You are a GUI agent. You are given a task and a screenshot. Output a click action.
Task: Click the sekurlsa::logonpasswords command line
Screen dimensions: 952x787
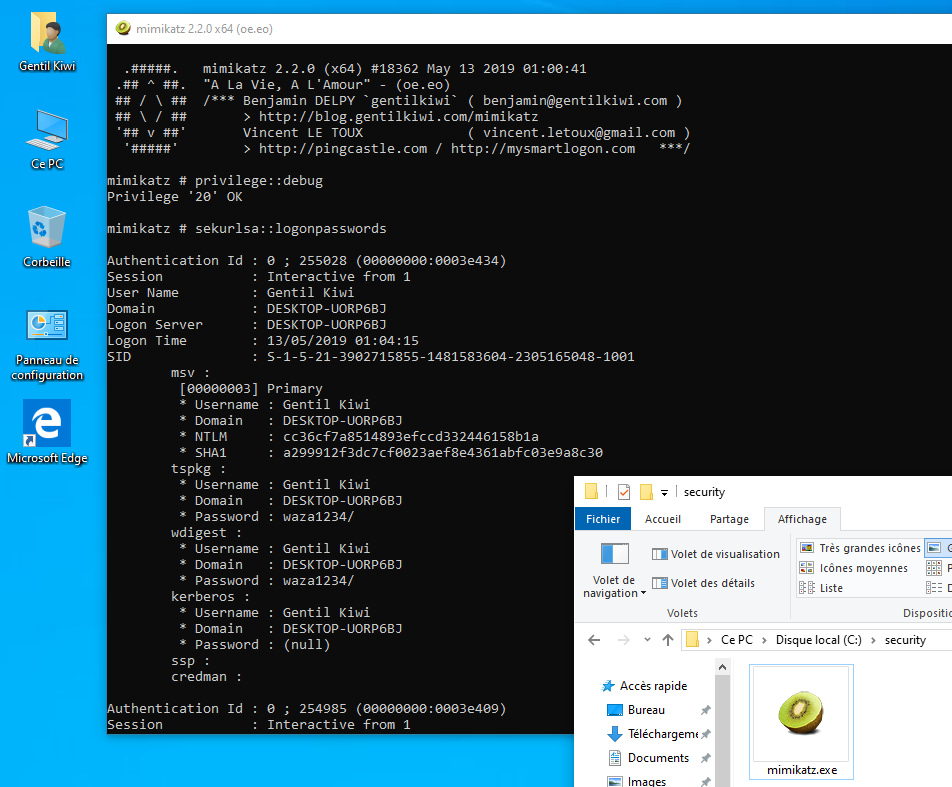point(246,228)
